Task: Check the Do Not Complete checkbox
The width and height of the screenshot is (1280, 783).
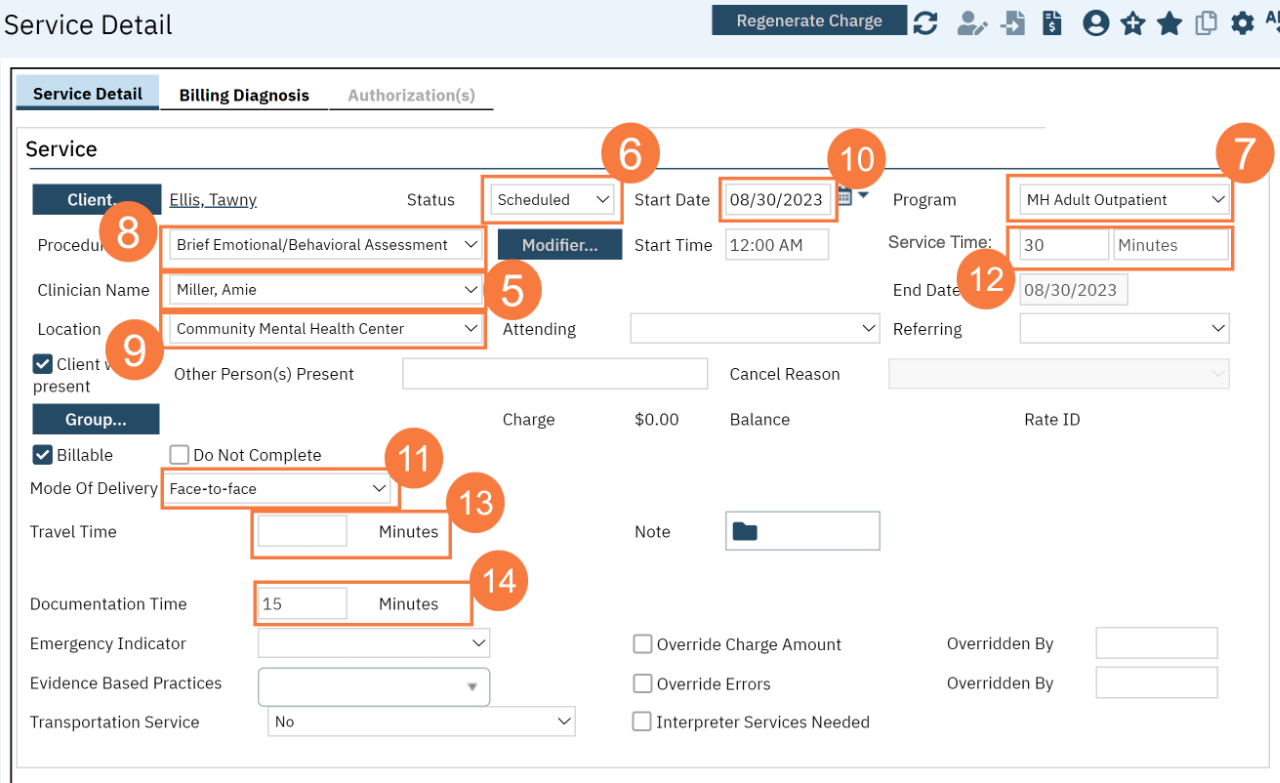Action: (x=179, y=455)
